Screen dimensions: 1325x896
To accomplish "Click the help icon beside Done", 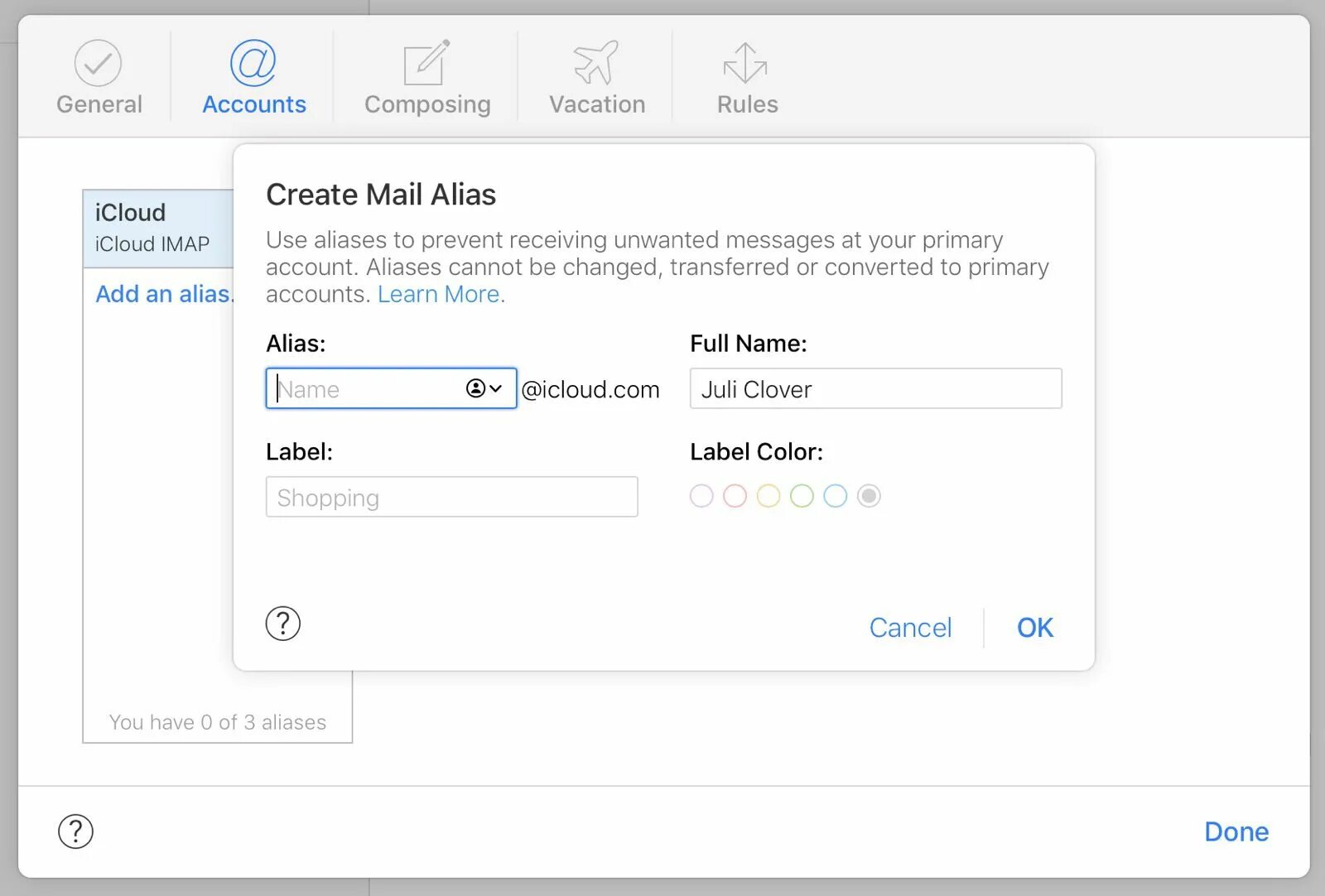I will pyautogui.click(x=75, y=831).
